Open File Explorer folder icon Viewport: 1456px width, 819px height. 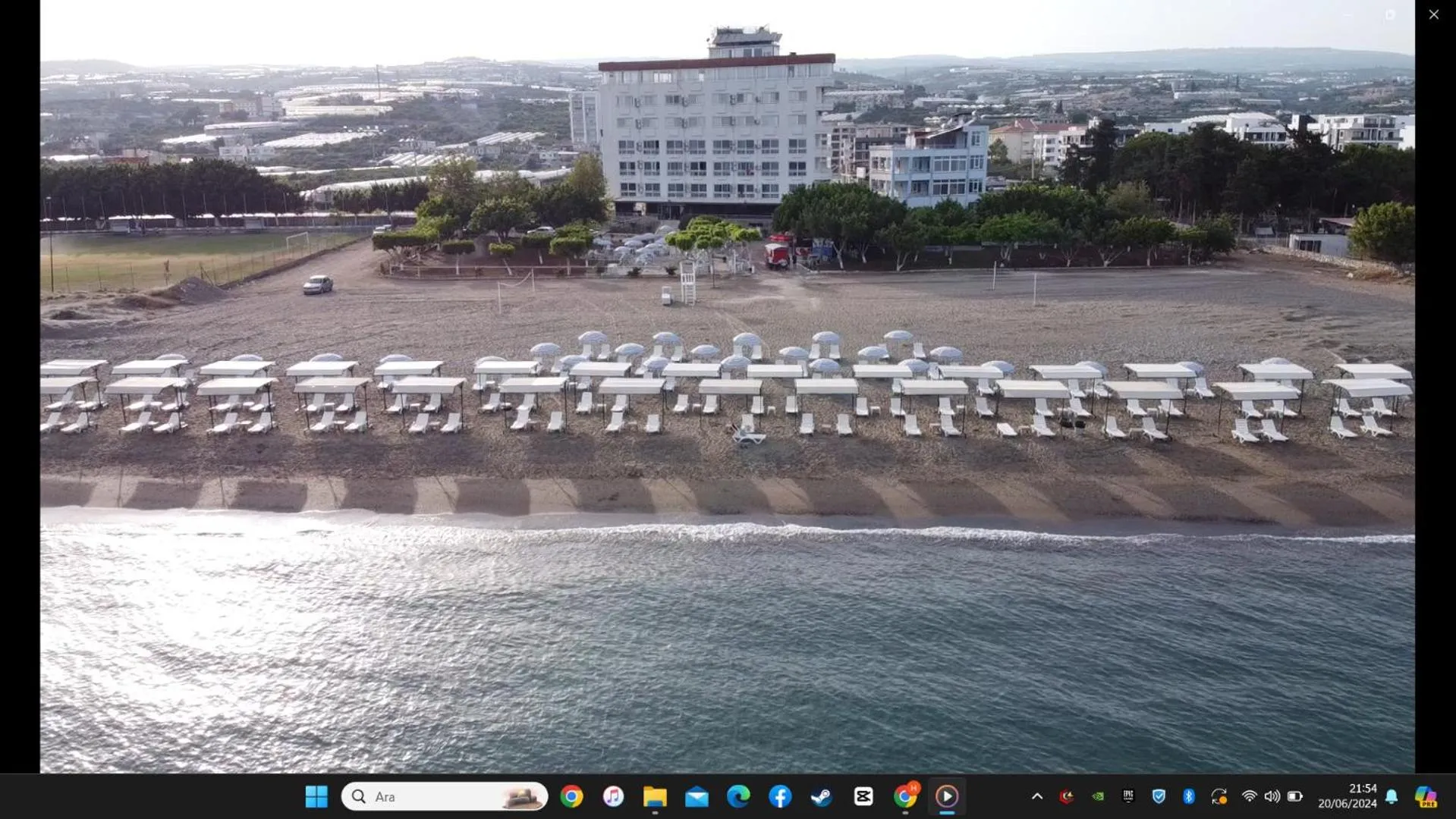(655, 796)
